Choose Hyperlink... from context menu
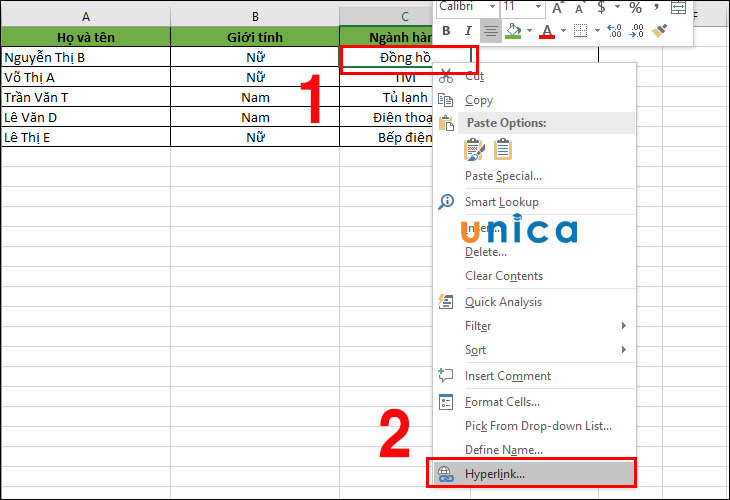Image resolution: width=730 pixels, height=500 pixels. coord(495,474)
